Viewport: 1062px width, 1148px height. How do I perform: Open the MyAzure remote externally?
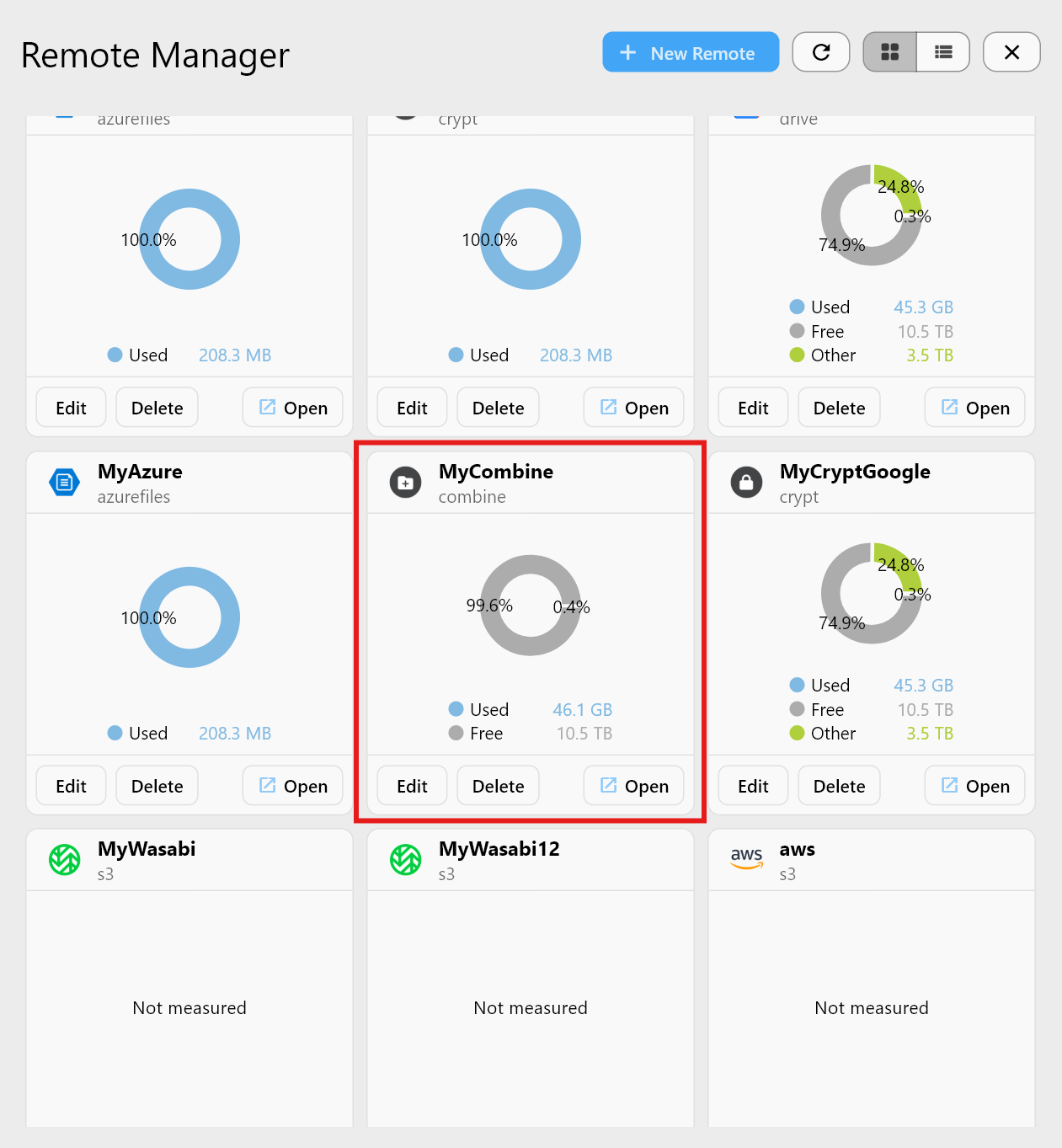pyautogui.click(x=292, y=785)
